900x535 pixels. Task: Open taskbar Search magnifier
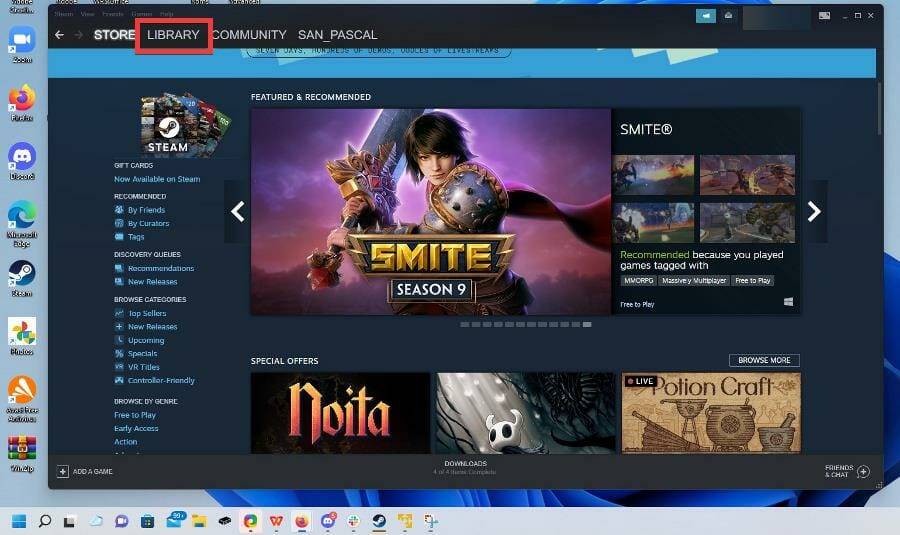44,521
